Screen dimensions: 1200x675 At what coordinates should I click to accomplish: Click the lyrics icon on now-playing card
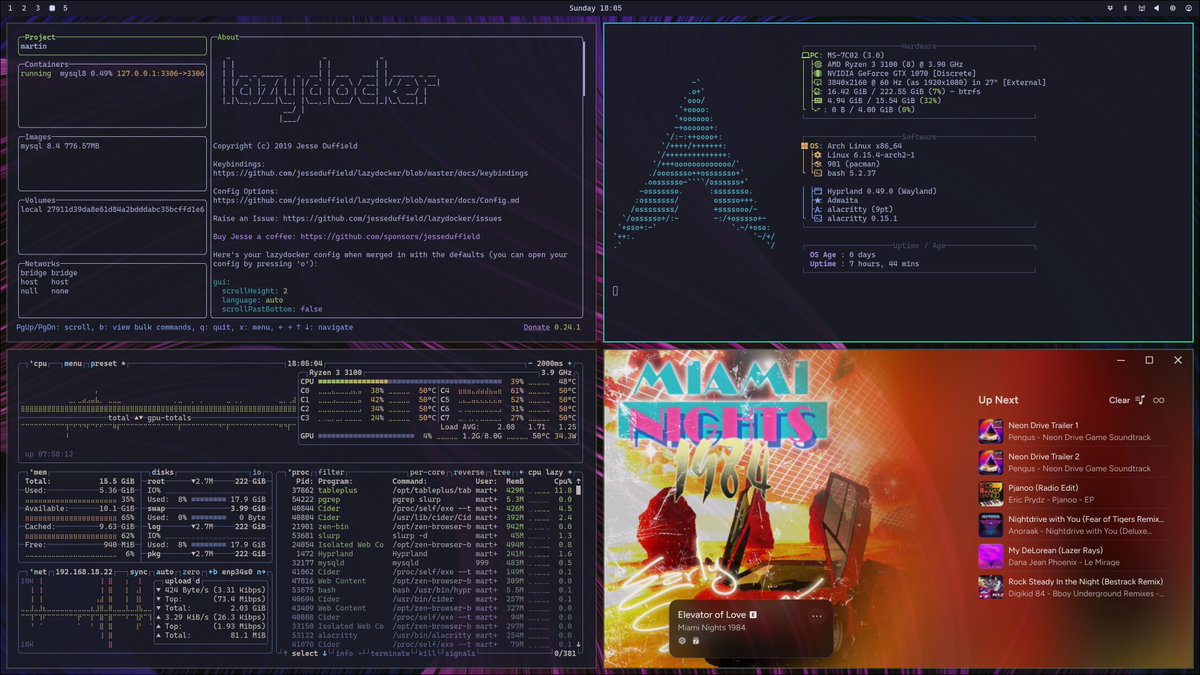696,640
